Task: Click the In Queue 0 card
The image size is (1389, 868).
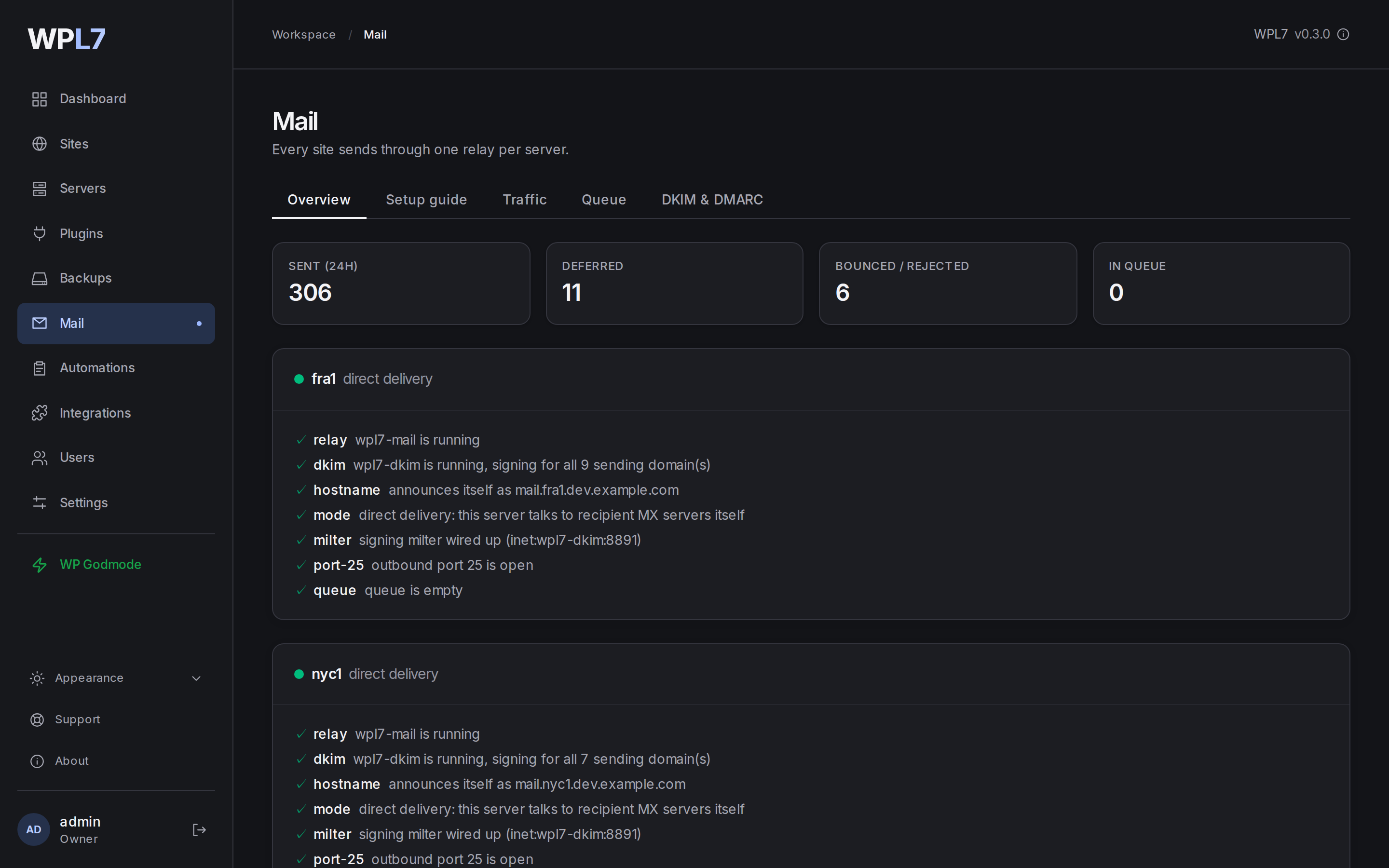Action: click(1221, 284)
